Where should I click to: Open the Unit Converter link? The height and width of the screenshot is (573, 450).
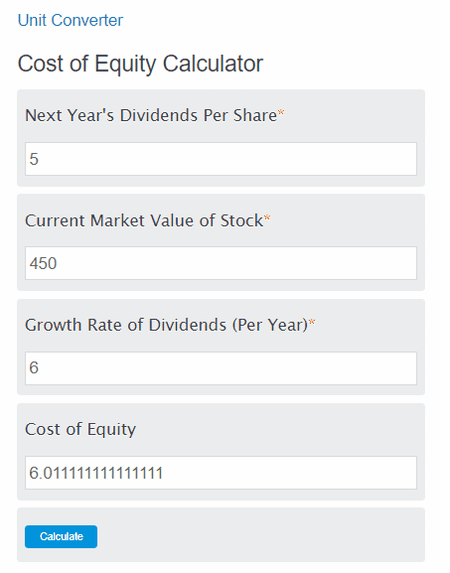(70, 20)
